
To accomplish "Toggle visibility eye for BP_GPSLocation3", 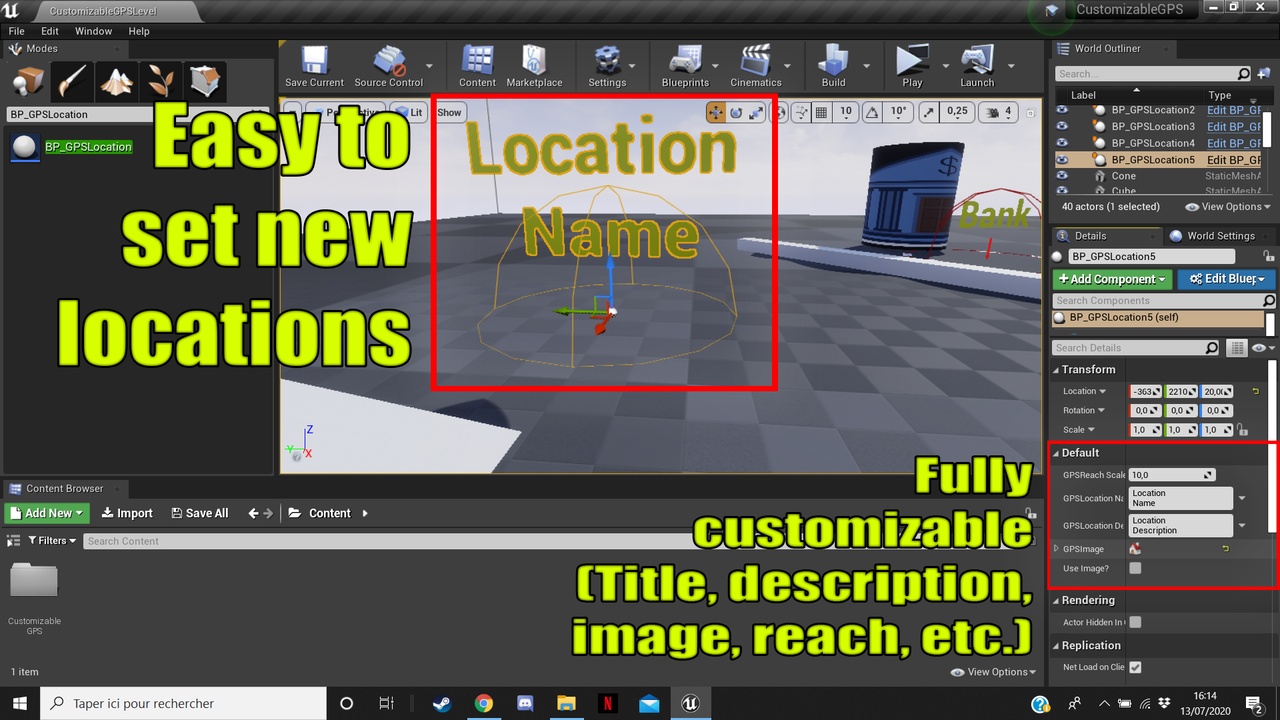I will (x=1062, y=127).
